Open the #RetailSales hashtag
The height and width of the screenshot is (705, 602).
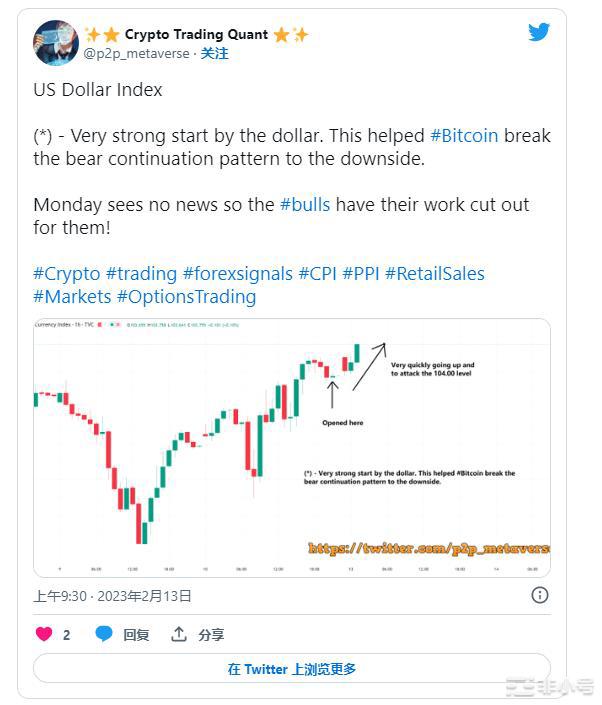point(434,273)
